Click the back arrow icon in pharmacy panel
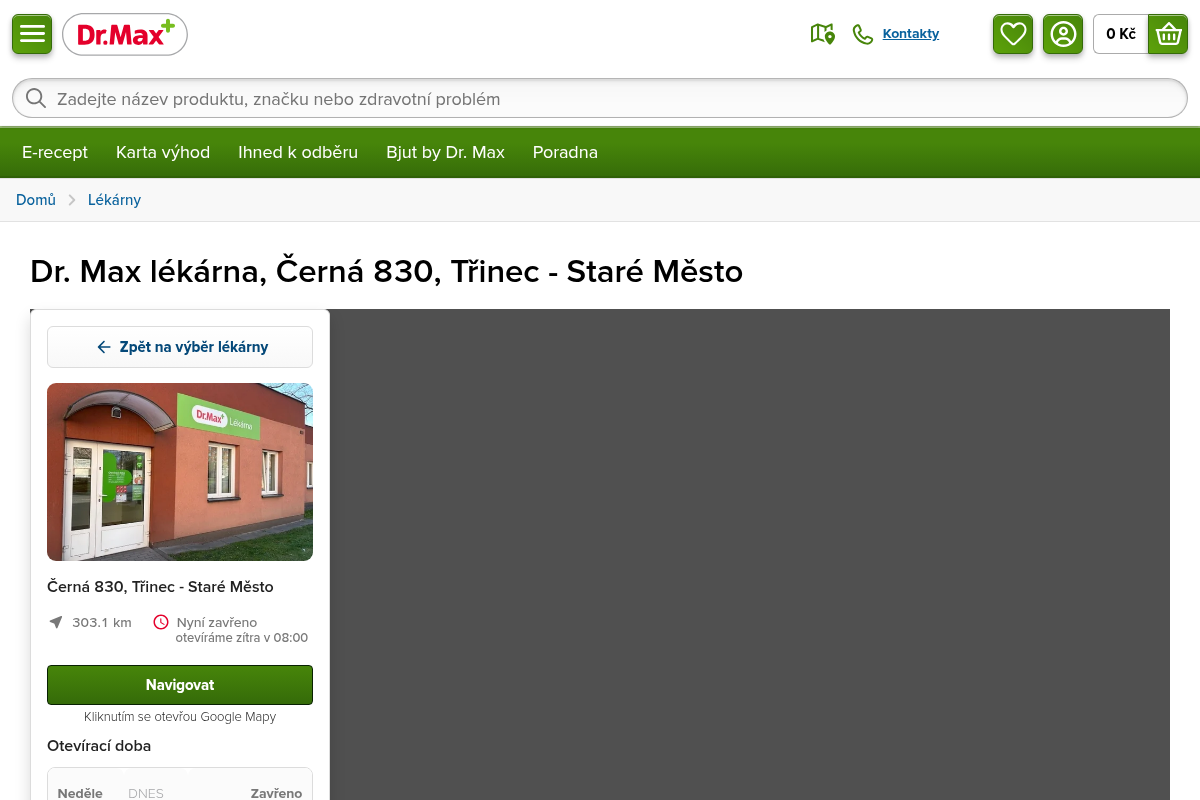 [103, 347]
